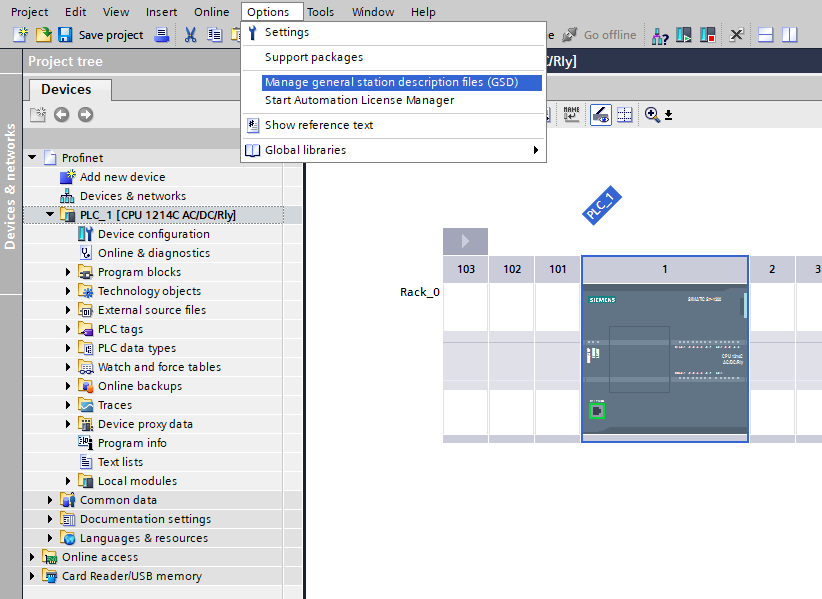Click the Save project disk icon
Image resolution: width=822 pixels, height=599 pixels.
click(x=65, y=35)
